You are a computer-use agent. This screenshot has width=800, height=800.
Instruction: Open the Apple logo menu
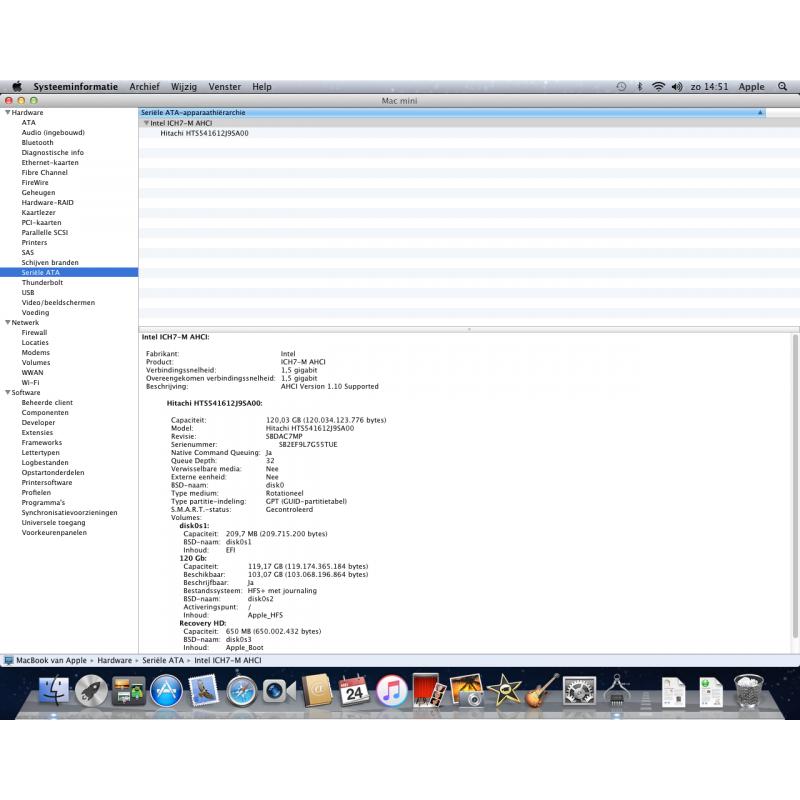(x=17, y=86)
